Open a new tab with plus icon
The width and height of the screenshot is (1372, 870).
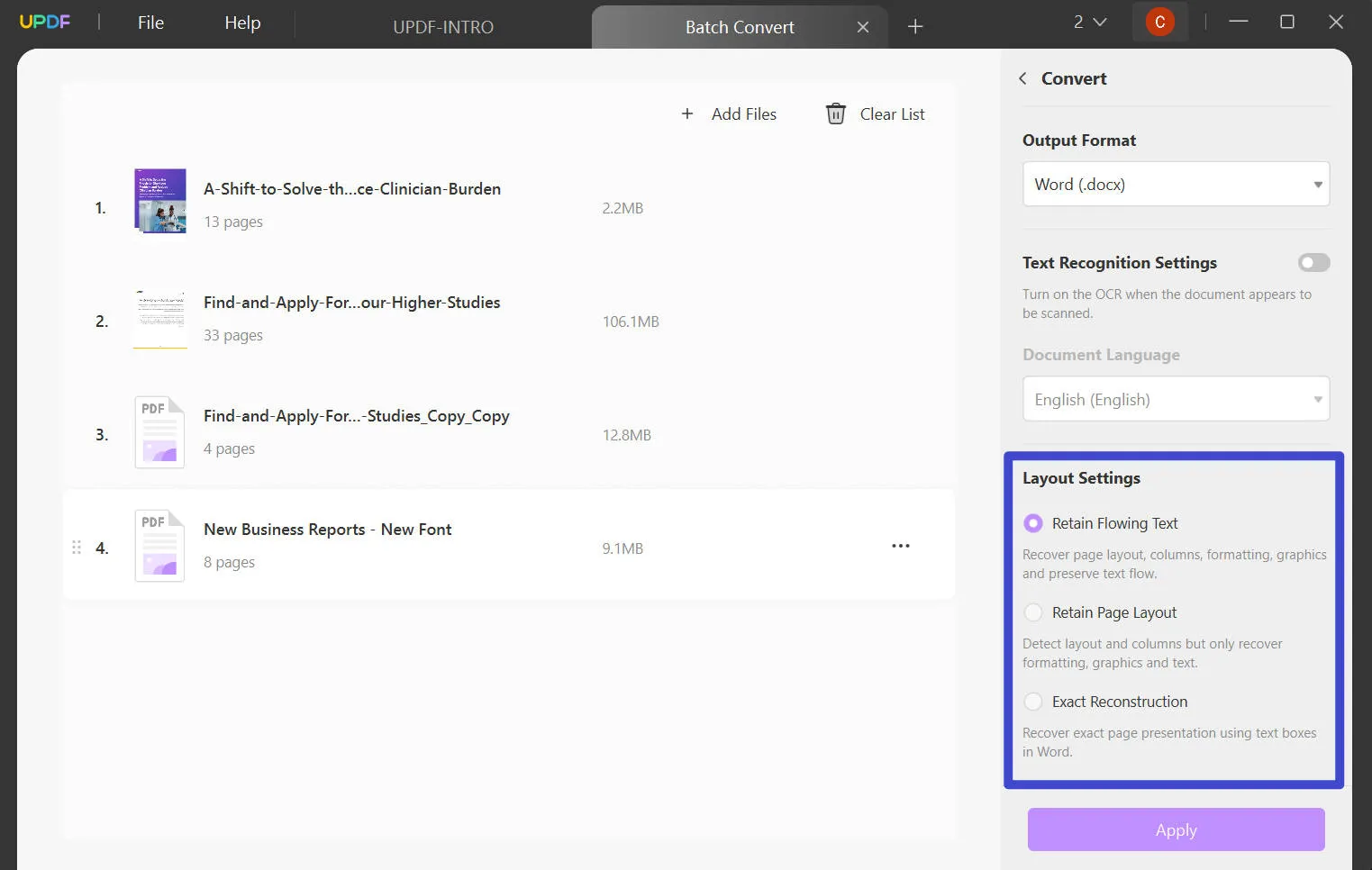[915, 27]
